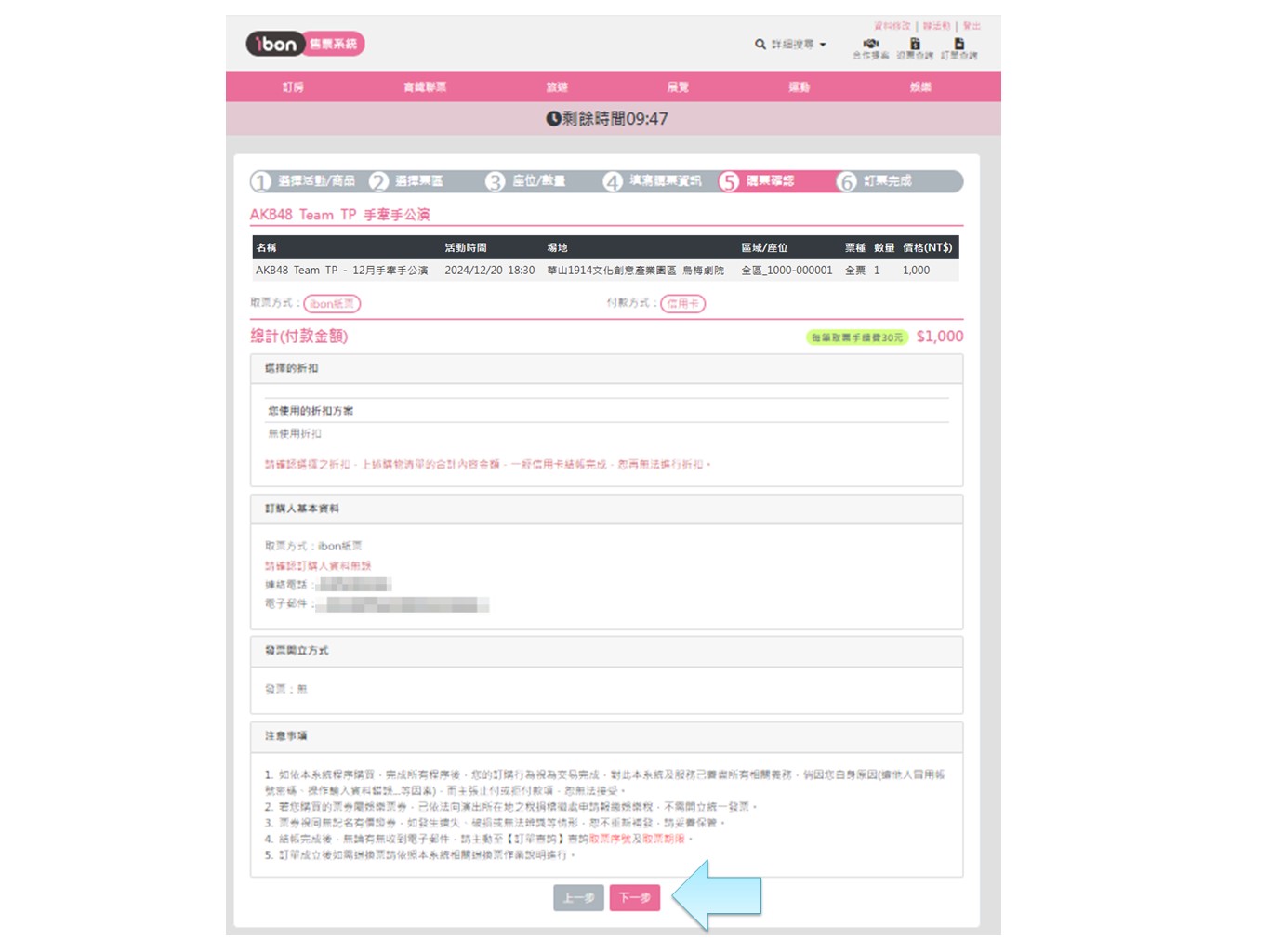Click the ibon紙票 pickup method tag
1269x952 pixels.
click(332, 304)
